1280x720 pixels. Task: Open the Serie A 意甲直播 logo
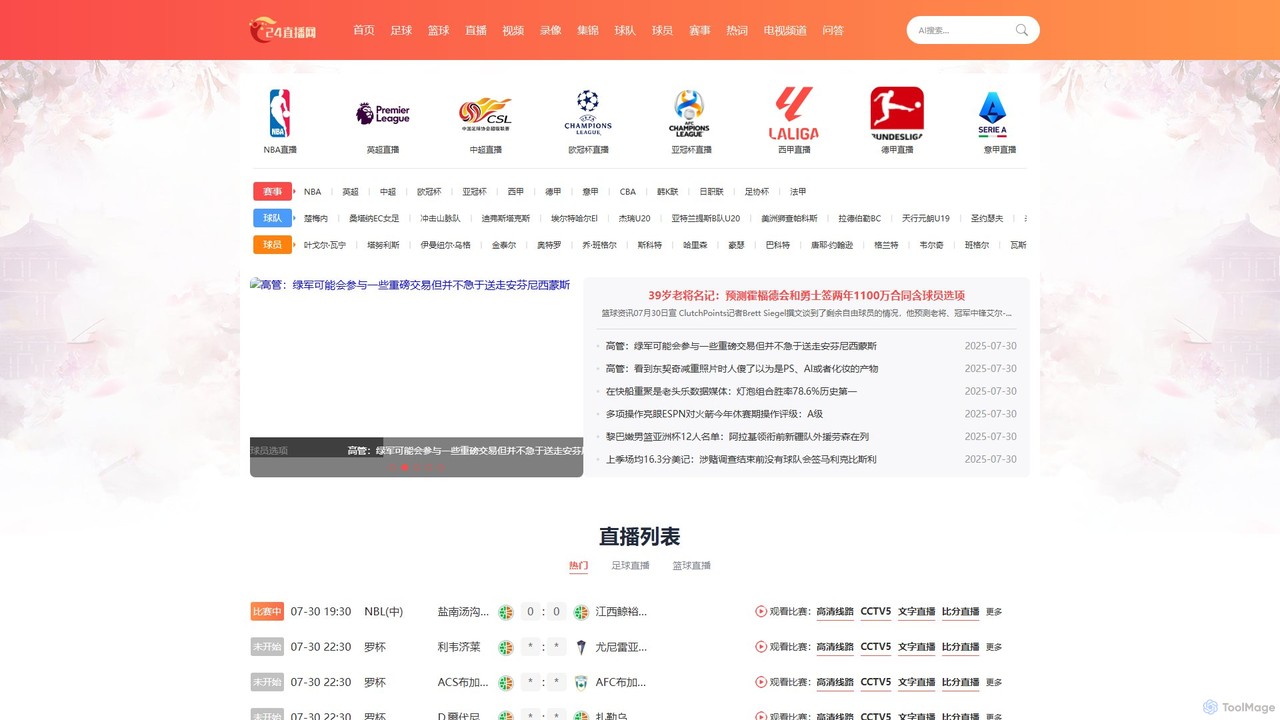click(x=993, y=113)
